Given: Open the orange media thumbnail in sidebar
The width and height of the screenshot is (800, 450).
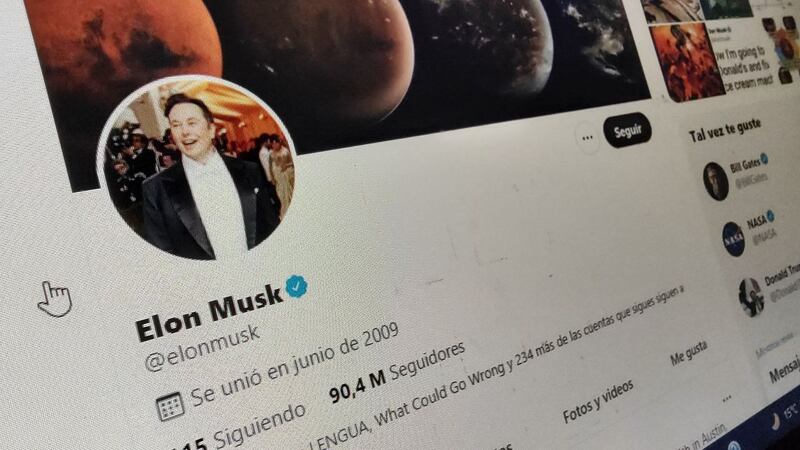Looking at the screenshot, I should (x=686, y=61).
